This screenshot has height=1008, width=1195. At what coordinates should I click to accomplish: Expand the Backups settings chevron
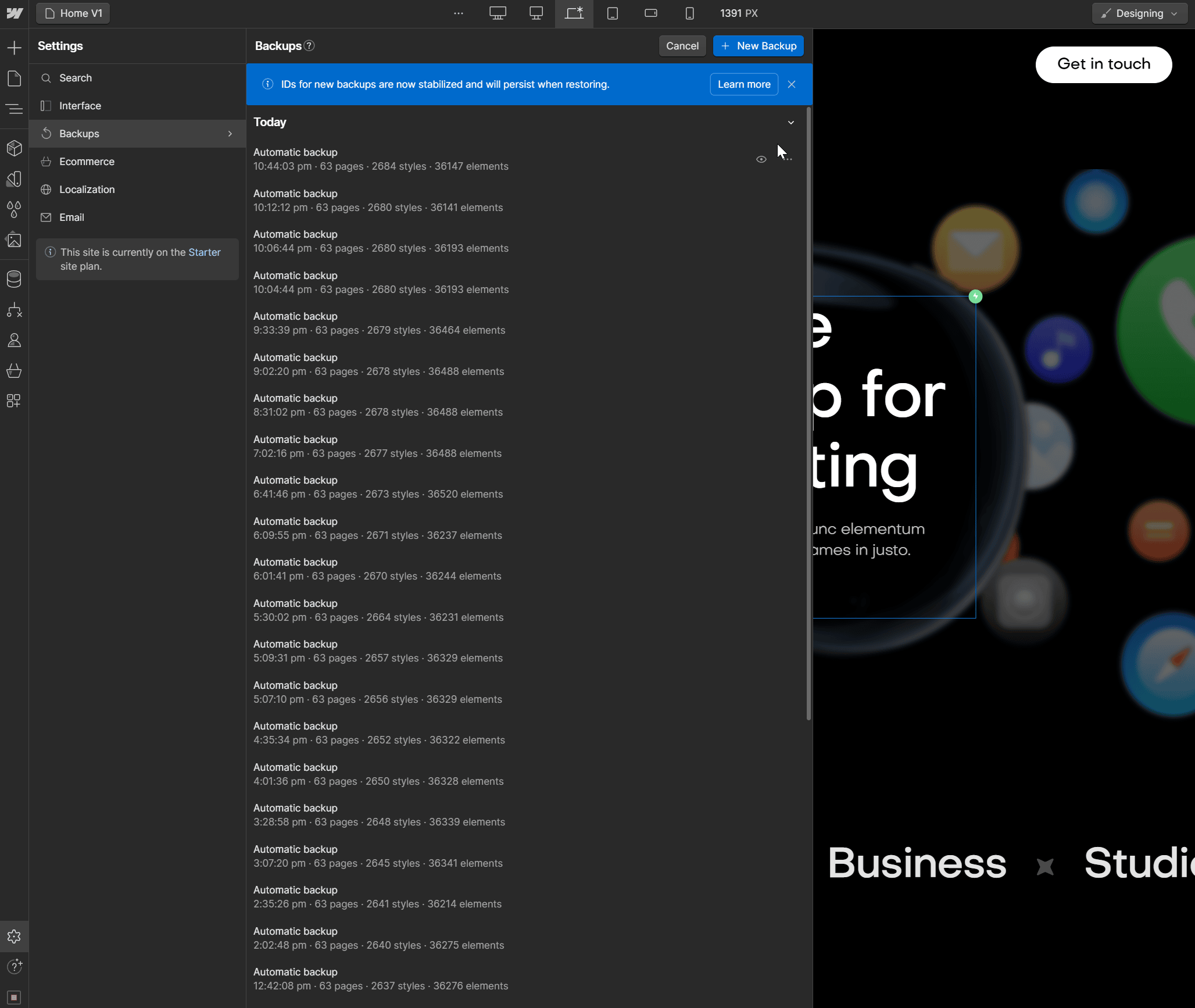point(230,134)
